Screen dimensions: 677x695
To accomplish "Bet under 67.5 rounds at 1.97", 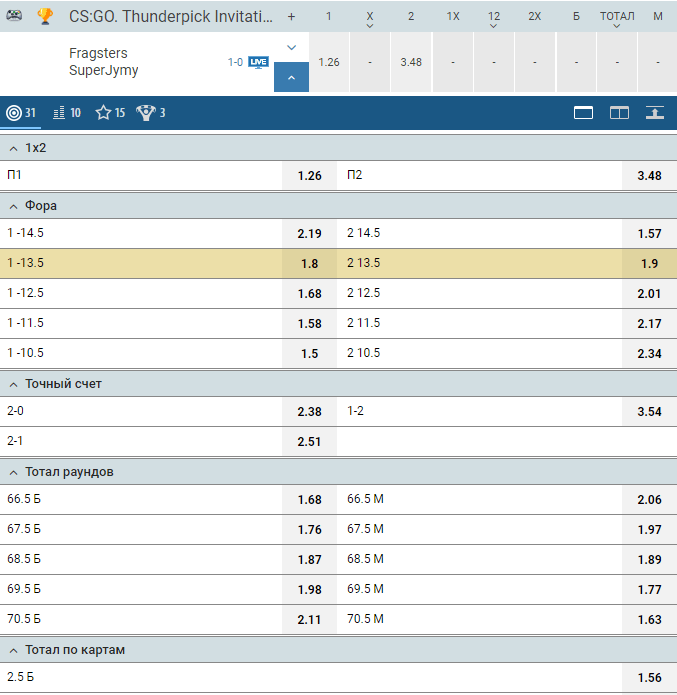I will coord(649,530).
